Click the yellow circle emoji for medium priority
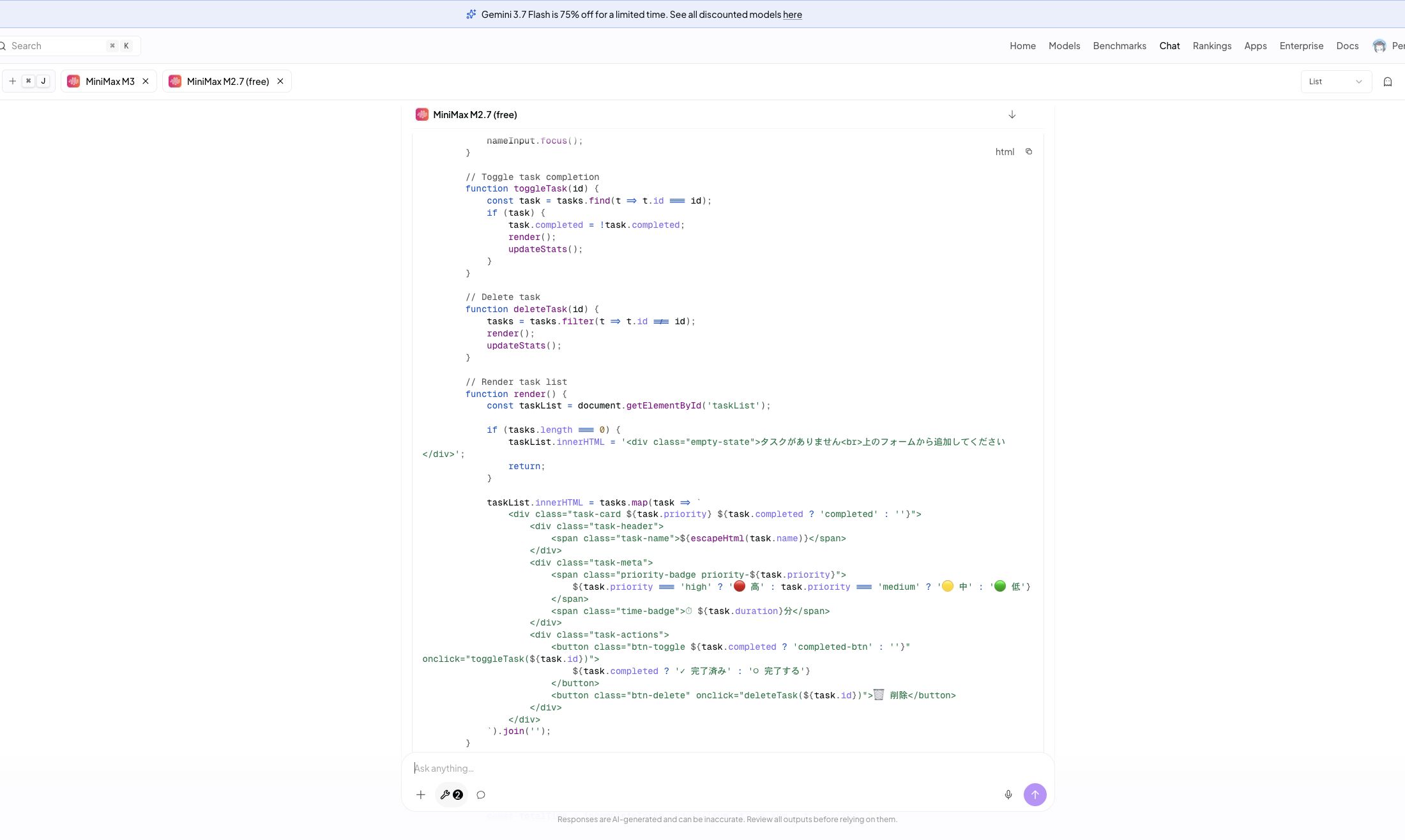This screenshot has width=1405, height=840. tap(948, 586)
